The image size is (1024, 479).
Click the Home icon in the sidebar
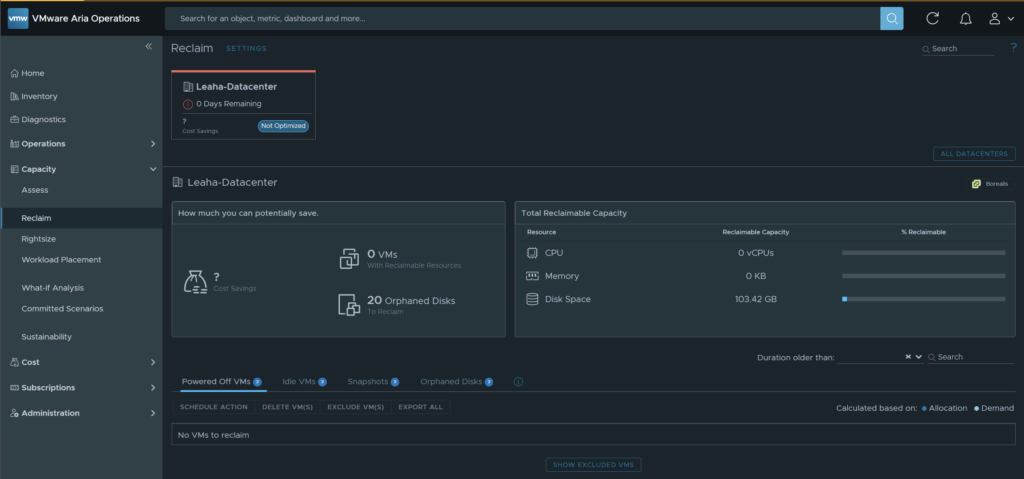[x=14, y=73]
